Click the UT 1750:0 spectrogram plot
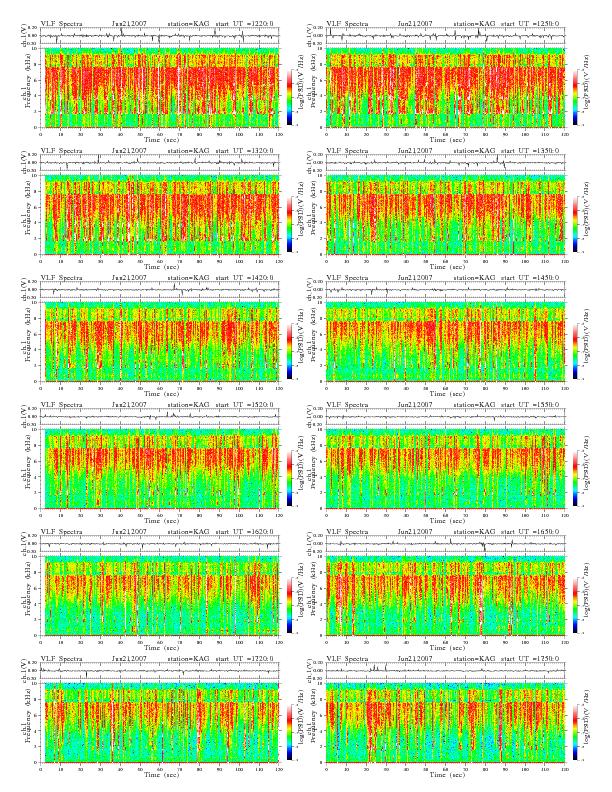 445,723
